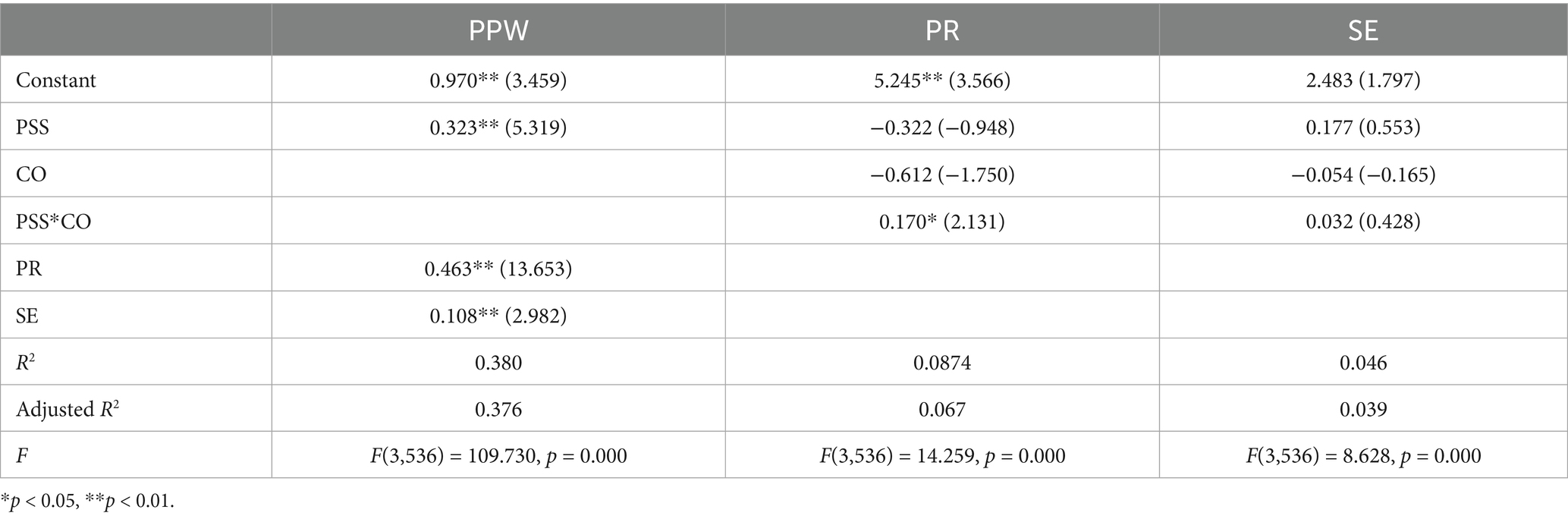
Task: Click the CO row label
Action: [x=31, y=174]
